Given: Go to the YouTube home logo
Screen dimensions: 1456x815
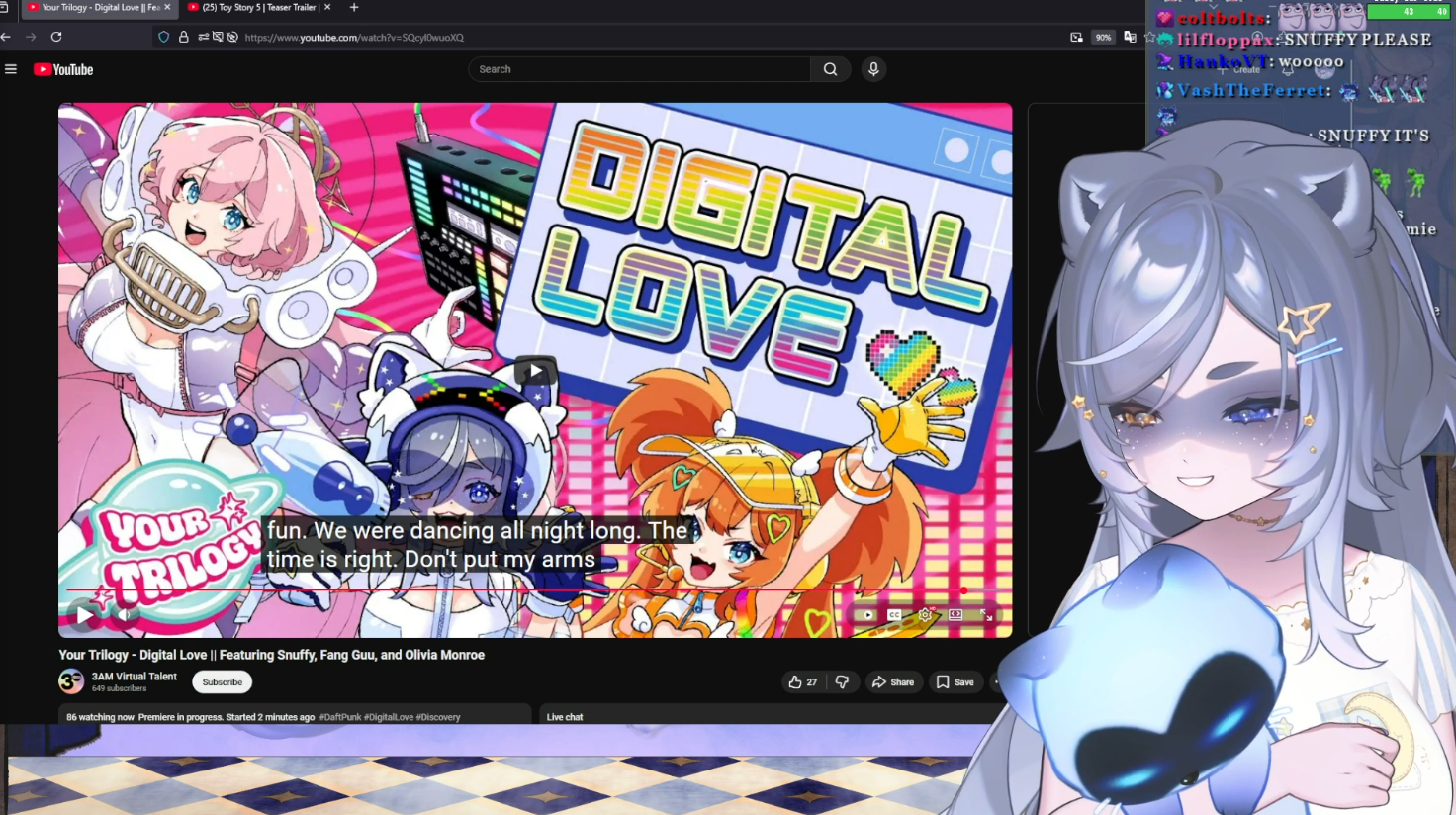Looking at the screenshot, I should point(63,69).
